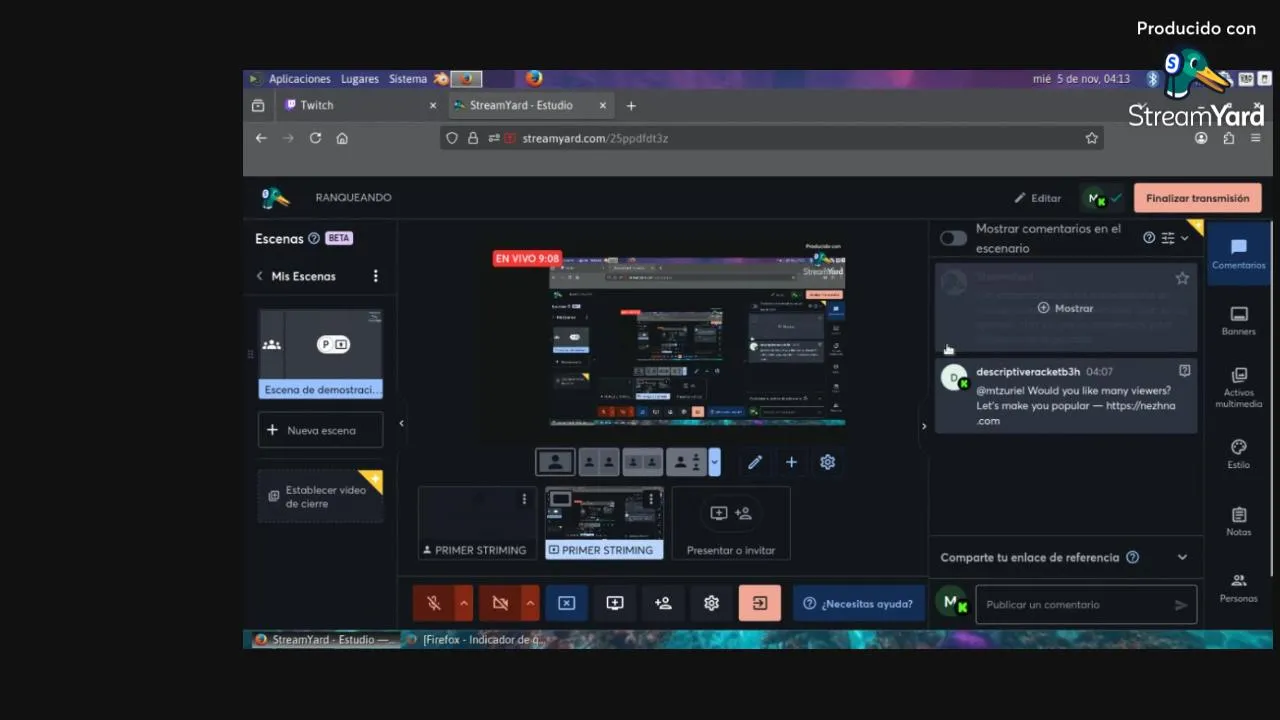Click the Publicar un comentario field
Screen dimensions: 1280x720
1086,604
